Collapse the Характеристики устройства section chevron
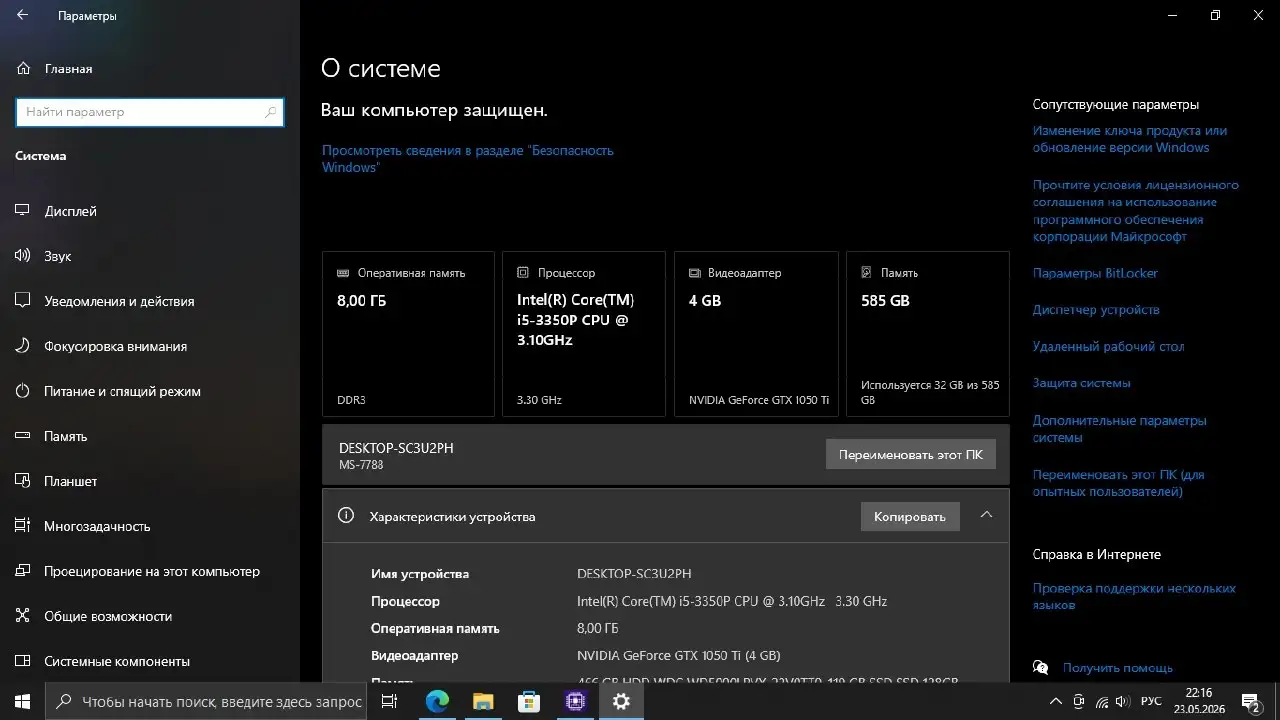The width and height of the screenshot is (1280, 720). coord(986,515)
